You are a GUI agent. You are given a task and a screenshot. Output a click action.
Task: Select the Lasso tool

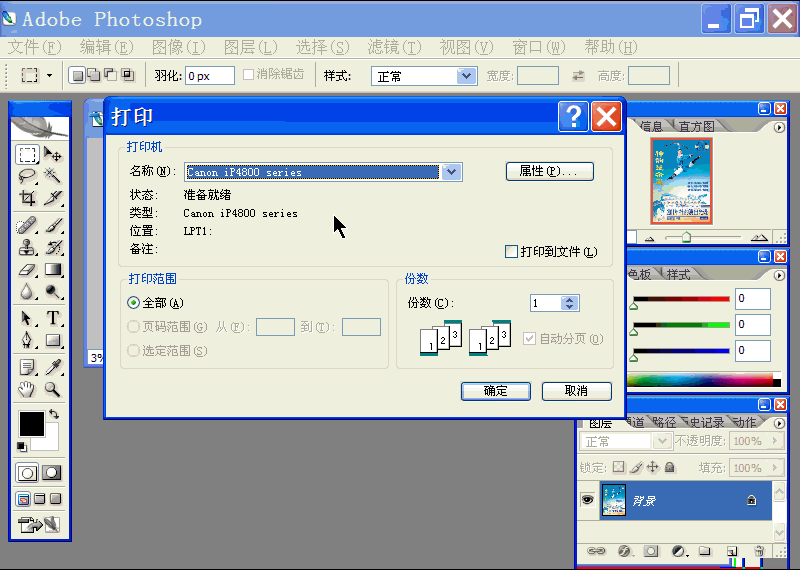[27, 177]
